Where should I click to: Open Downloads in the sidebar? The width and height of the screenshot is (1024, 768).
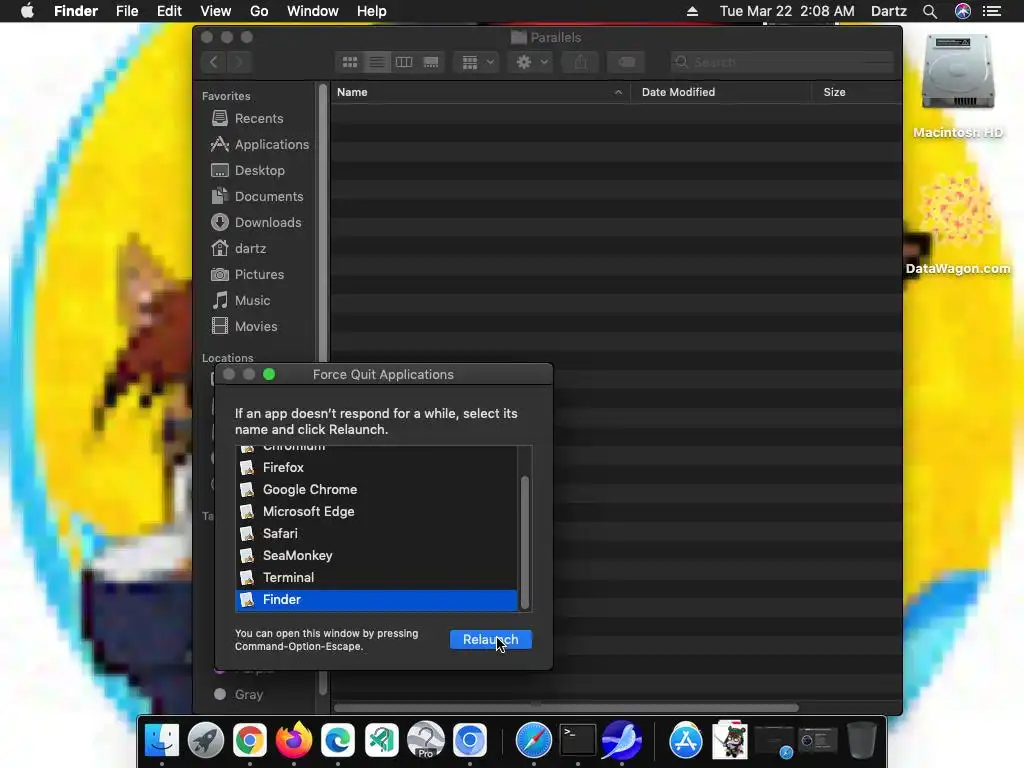click(258, 222)
